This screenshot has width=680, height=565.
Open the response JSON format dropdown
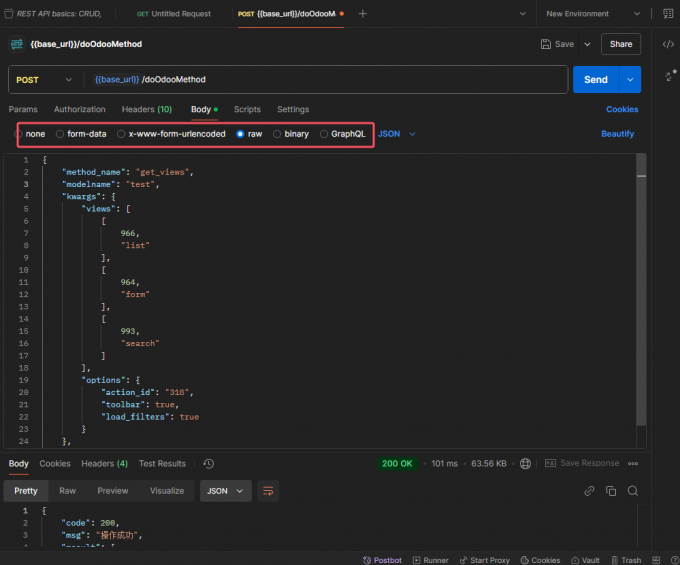[x=226, y=491]
